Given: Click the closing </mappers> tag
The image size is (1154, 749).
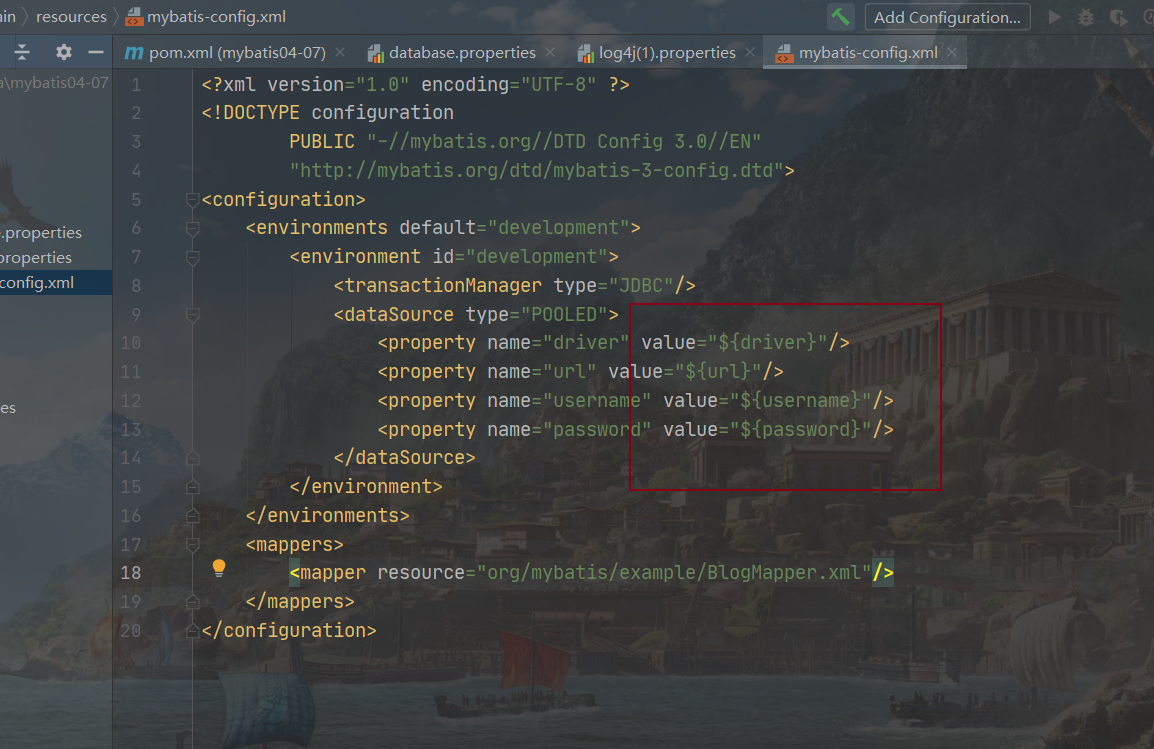Looking at the screenshot, I should pos(300,602).
